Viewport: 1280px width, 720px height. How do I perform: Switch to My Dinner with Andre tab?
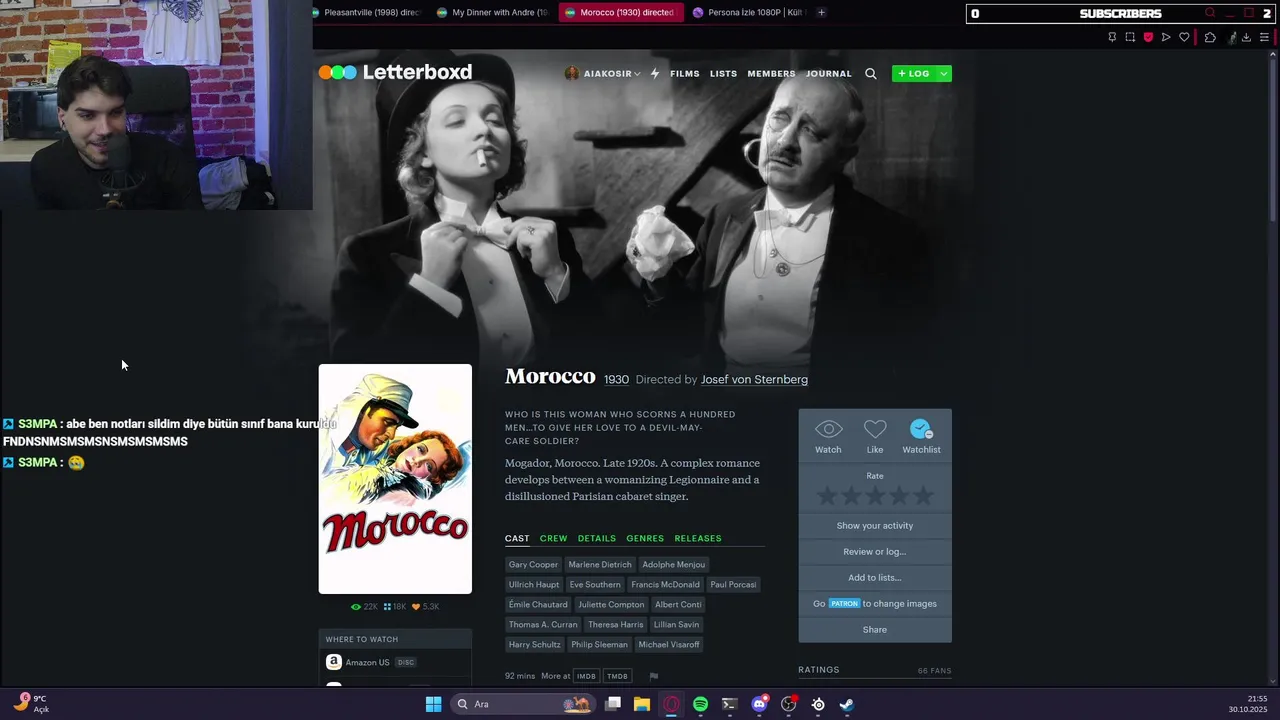493,13
